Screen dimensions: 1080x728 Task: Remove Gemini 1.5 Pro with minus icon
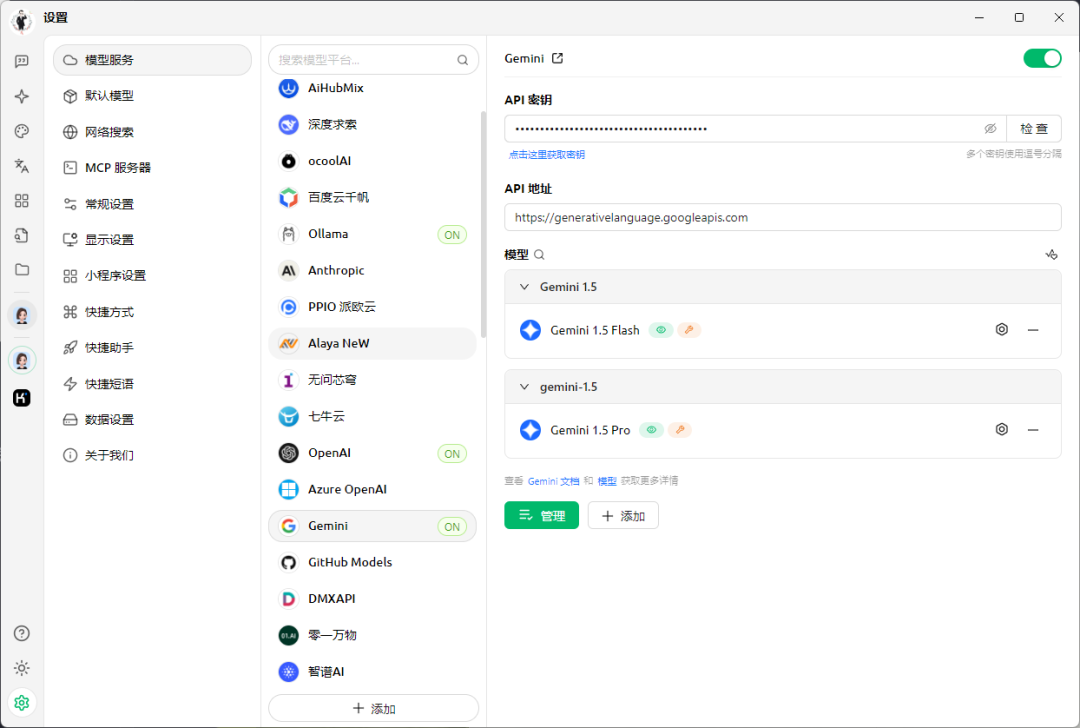[x=1032, y=430]
